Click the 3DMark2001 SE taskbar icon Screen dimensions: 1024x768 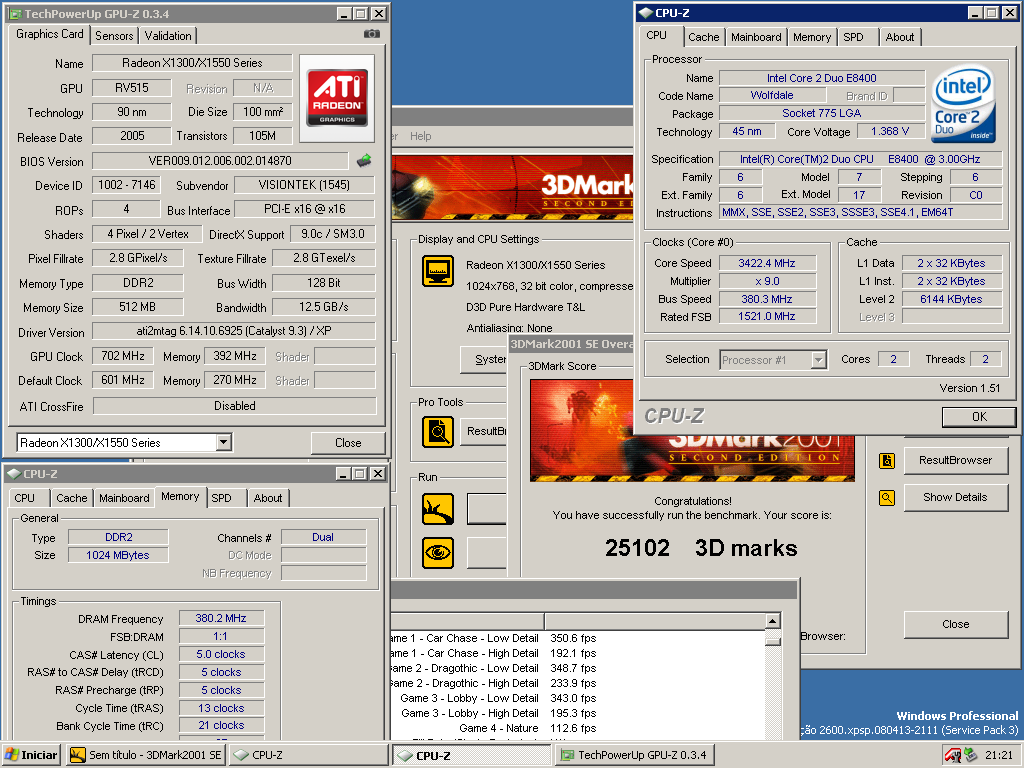(x=77, y=755)
